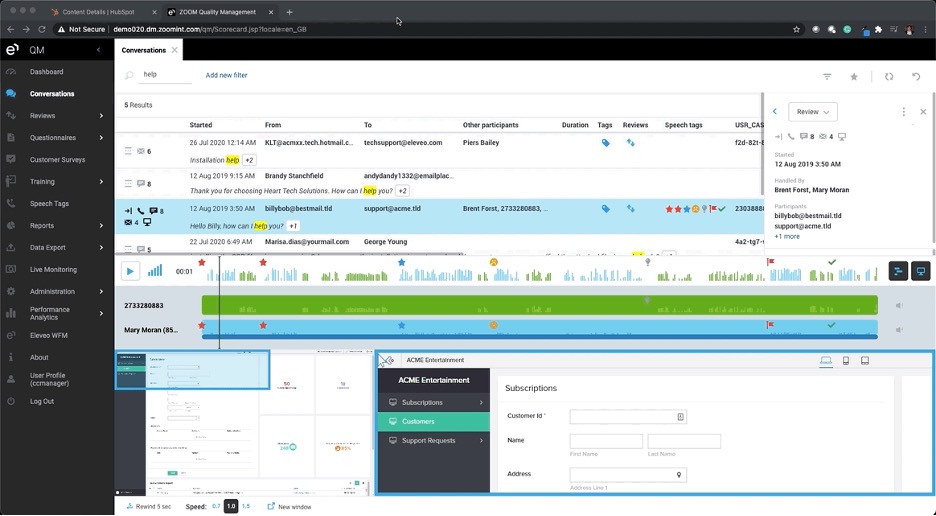
Task: Jump to the red flag marker on the waveform
Action: [771, 262]
